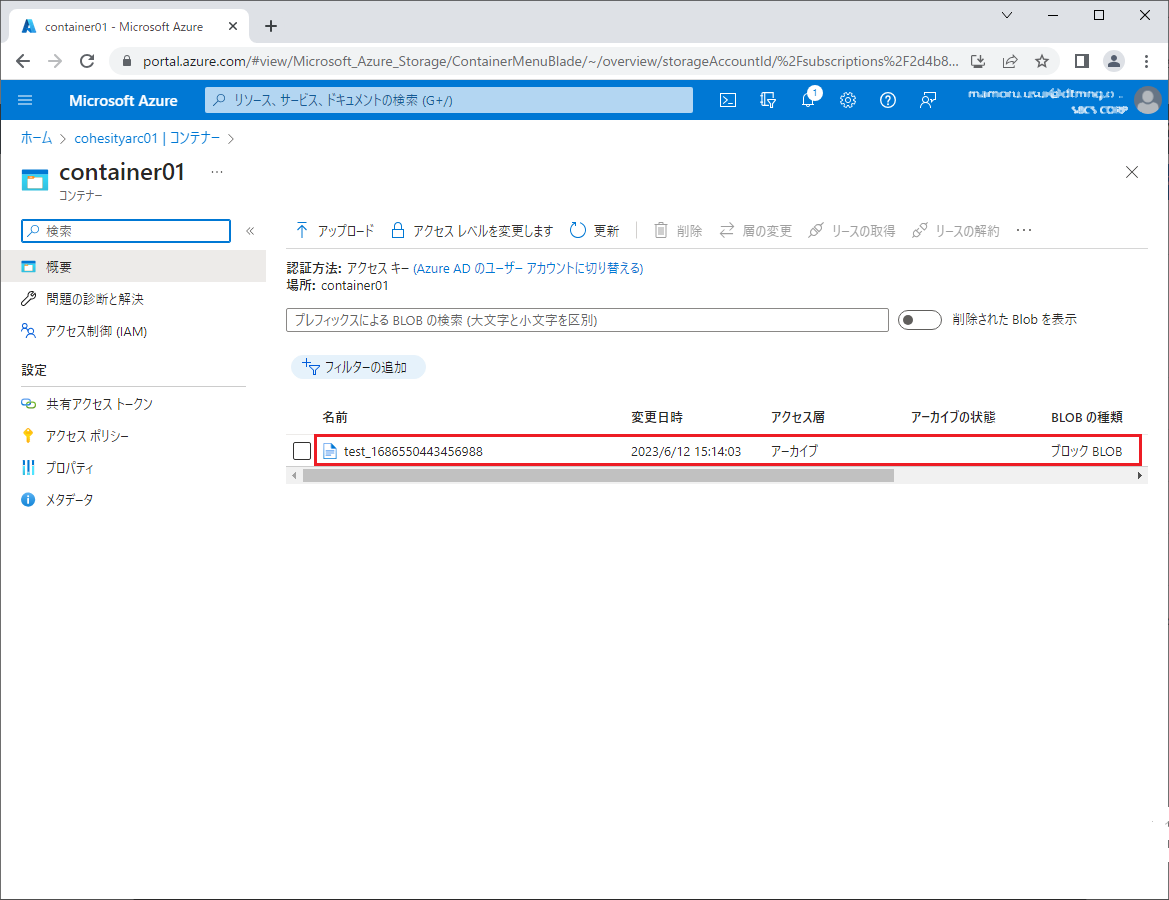Close the container01 browser tab
Viewport: 1169px width, 900px height.
click(233, 26)
